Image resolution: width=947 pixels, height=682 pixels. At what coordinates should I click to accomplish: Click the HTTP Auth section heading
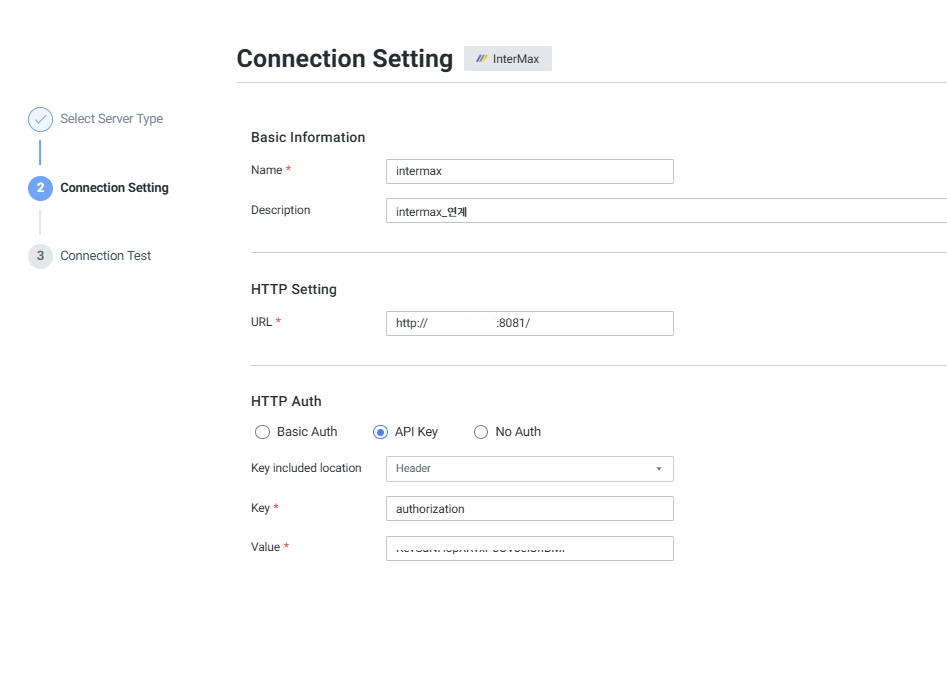tap(286, 401)
